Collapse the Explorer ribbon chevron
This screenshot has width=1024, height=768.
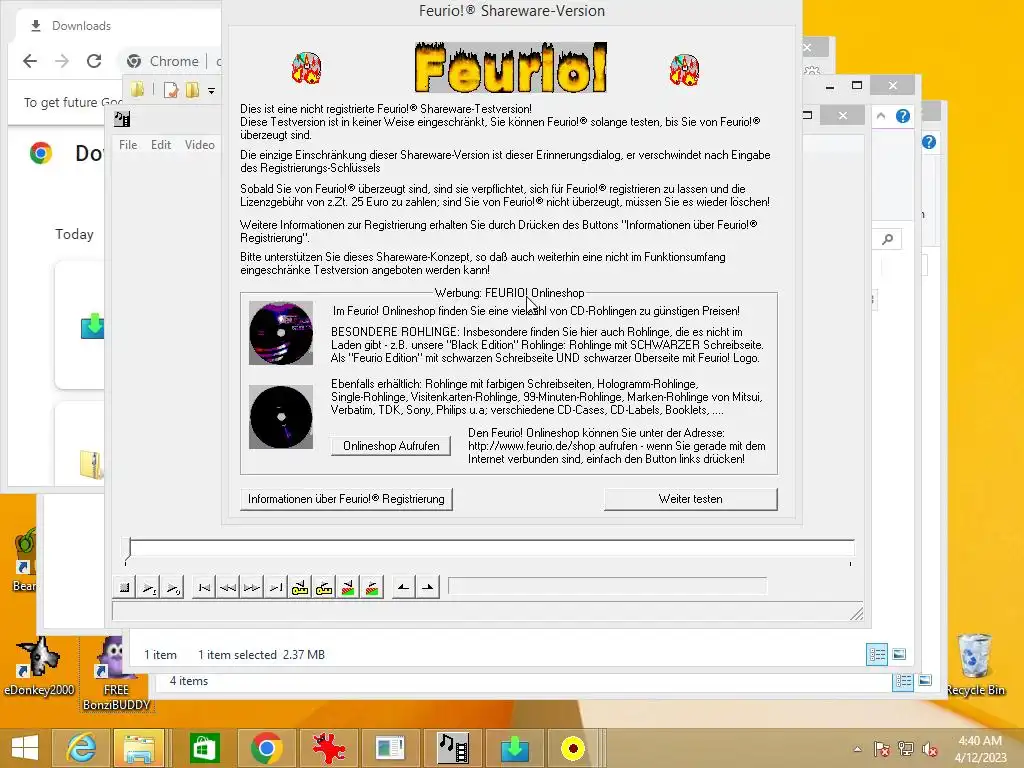[881, 116]
